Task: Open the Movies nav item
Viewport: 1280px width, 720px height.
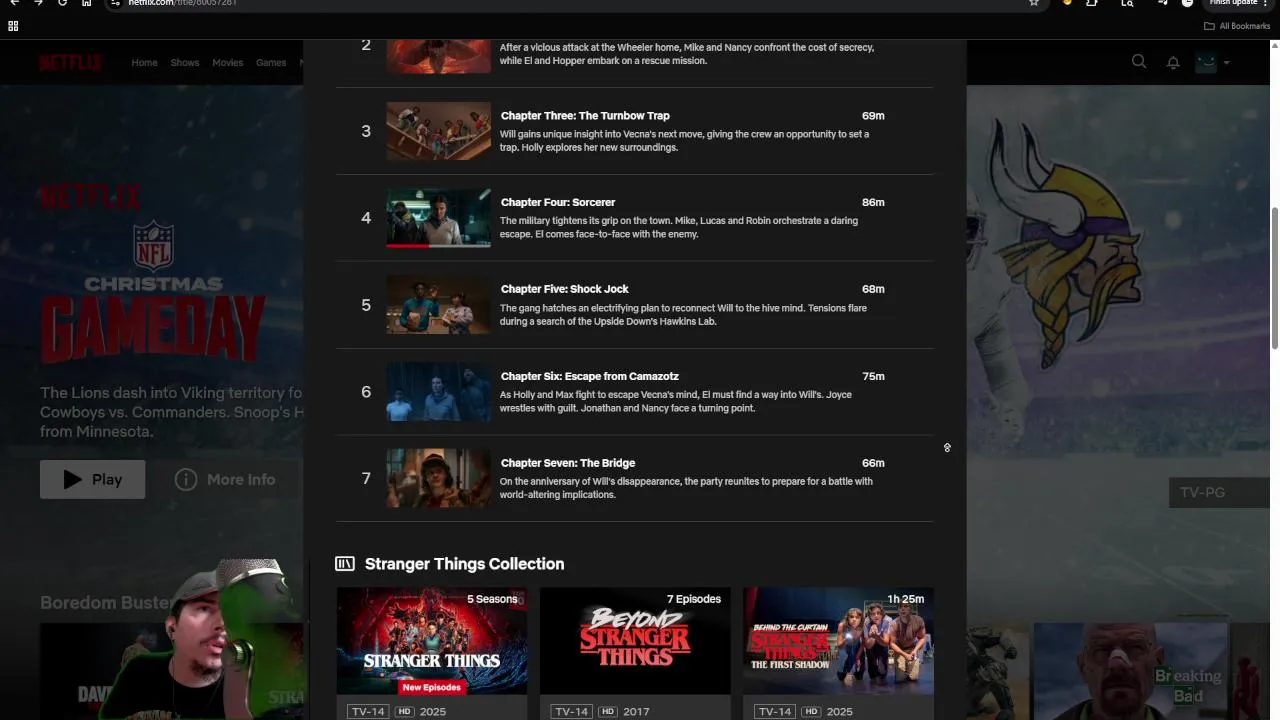Action: click(x=227, y=62)
